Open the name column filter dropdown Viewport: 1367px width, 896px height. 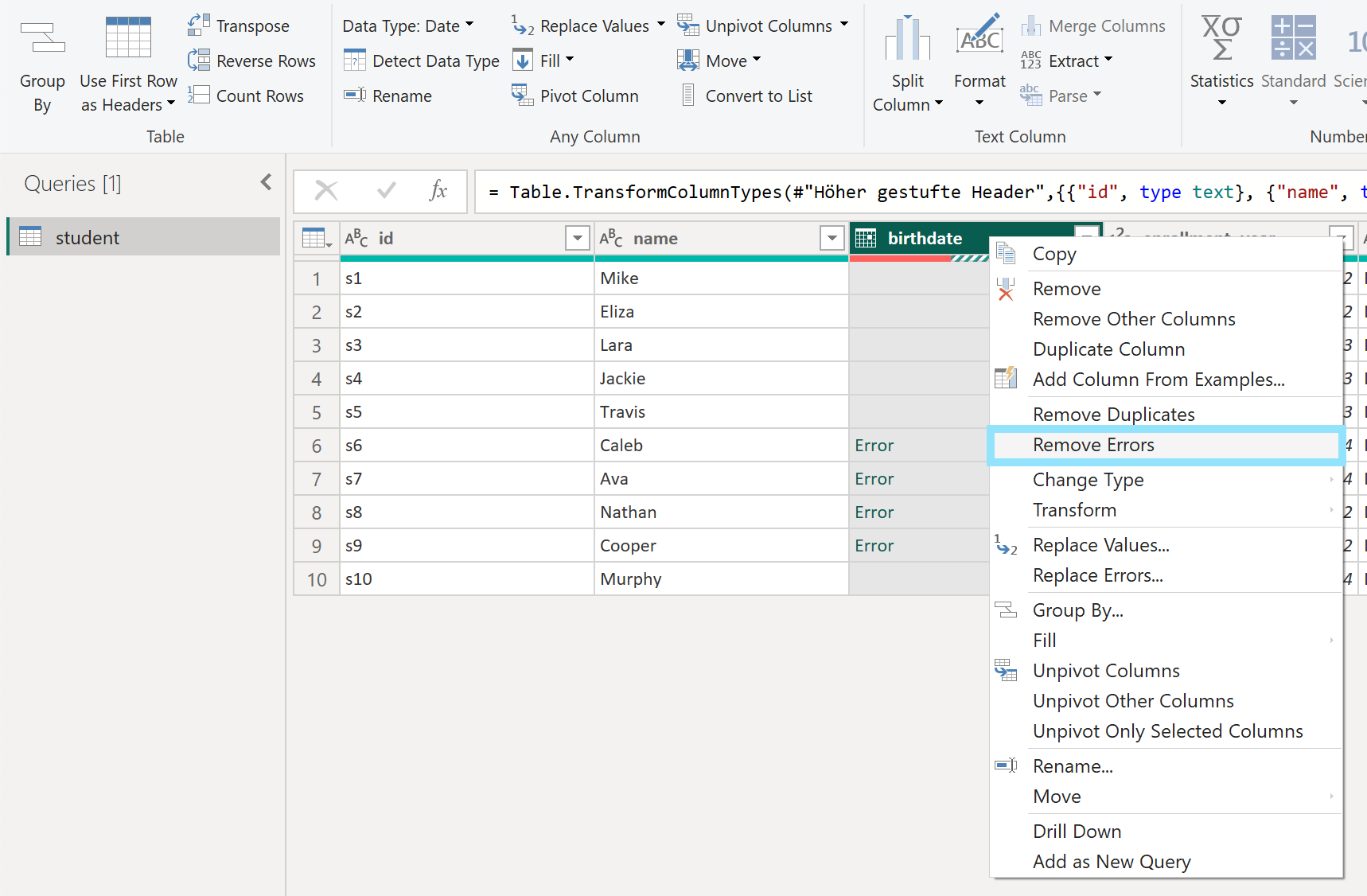(831, 238)
